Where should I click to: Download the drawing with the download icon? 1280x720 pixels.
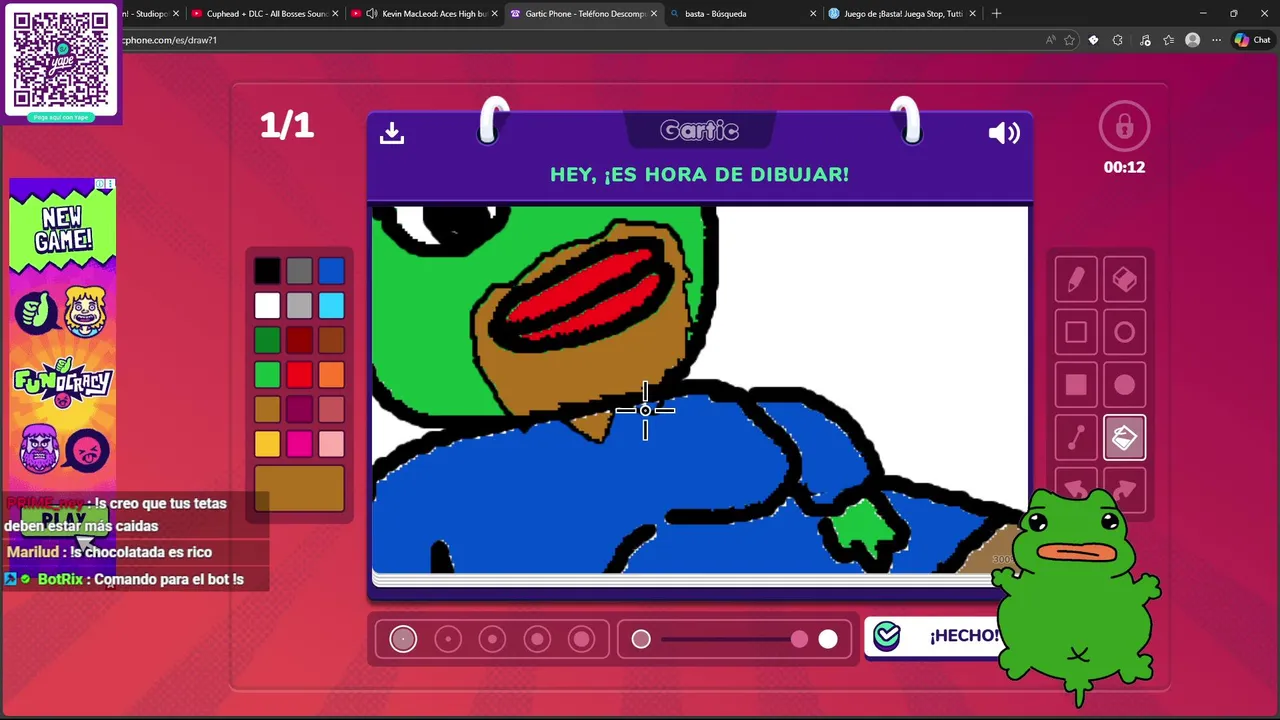click(392, 133)
